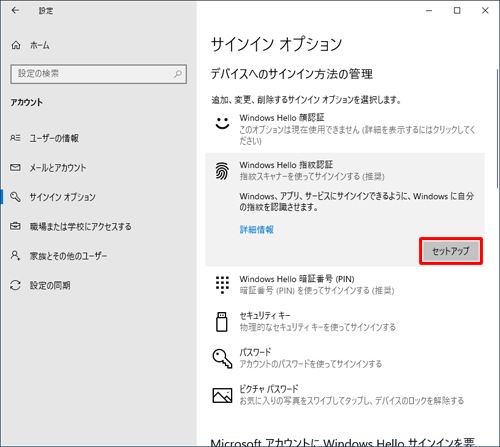Click デバイスへのサインイン方法の管理 heading
Image resolution: width=500 pixels, height=447 pixels.
292,74
